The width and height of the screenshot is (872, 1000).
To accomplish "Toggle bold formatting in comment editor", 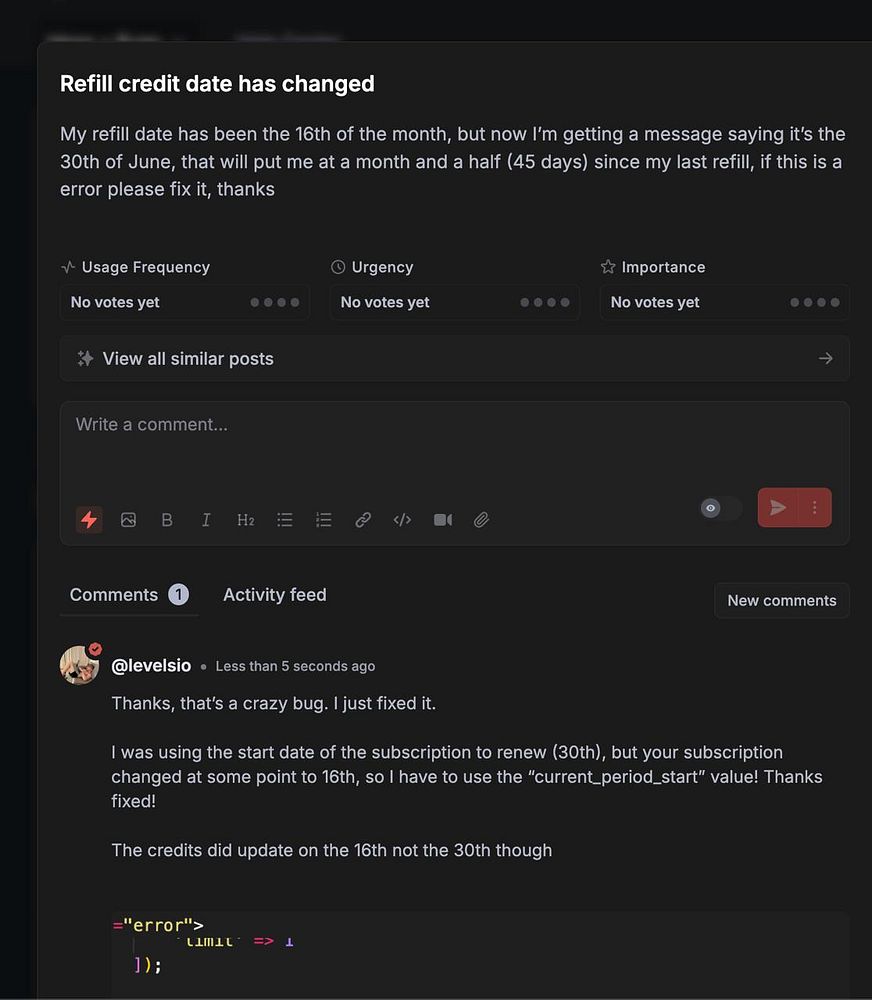I will click(x=167, y=520).
